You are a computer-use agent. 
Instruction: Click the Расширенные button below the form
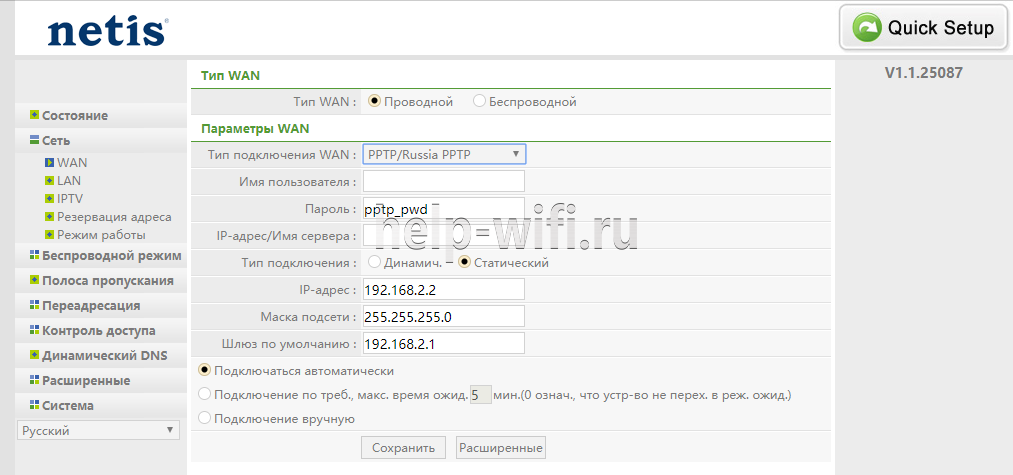coord(501,447)
